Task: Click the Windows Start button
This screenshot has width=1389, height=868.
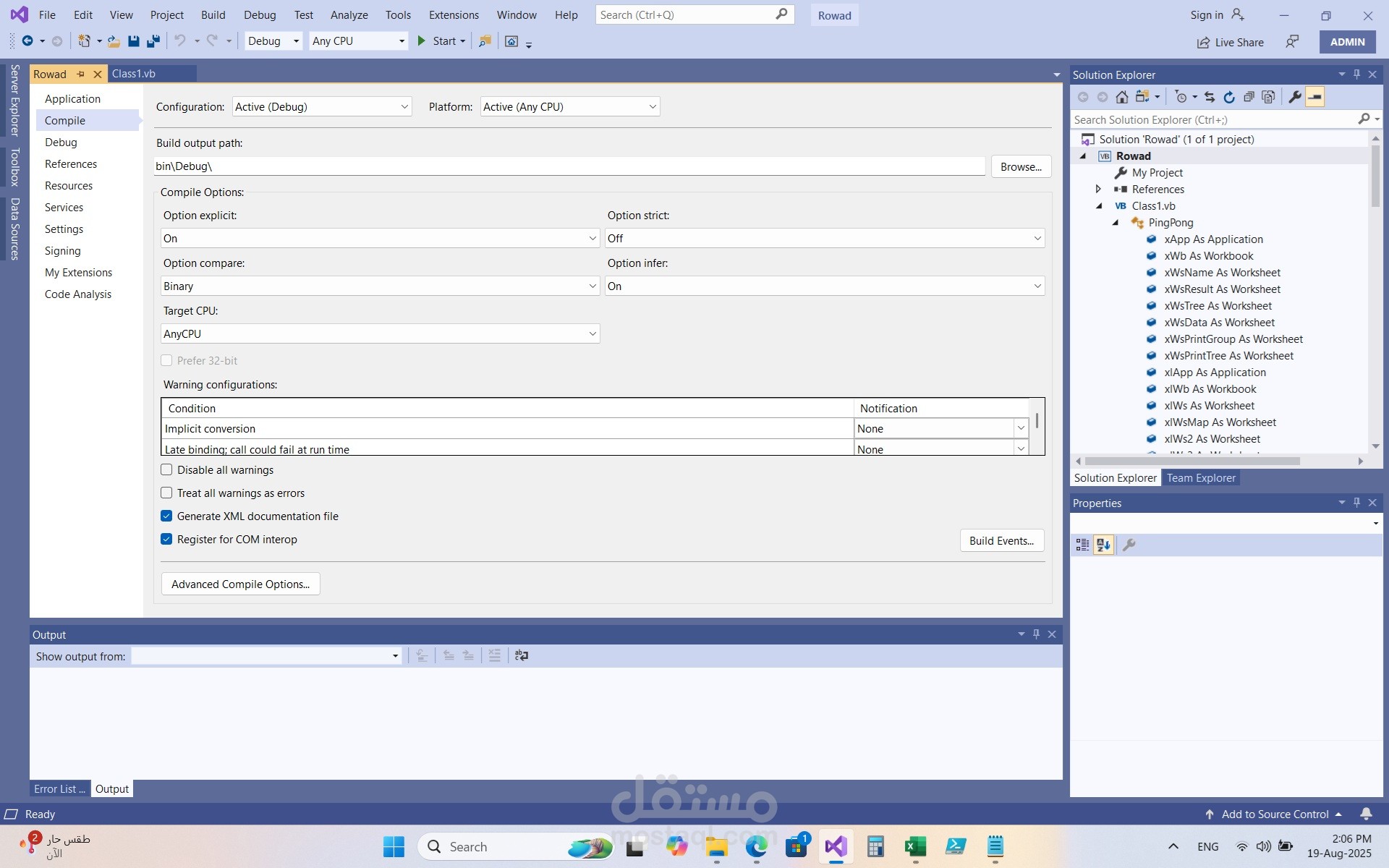Action: point(394,846)
